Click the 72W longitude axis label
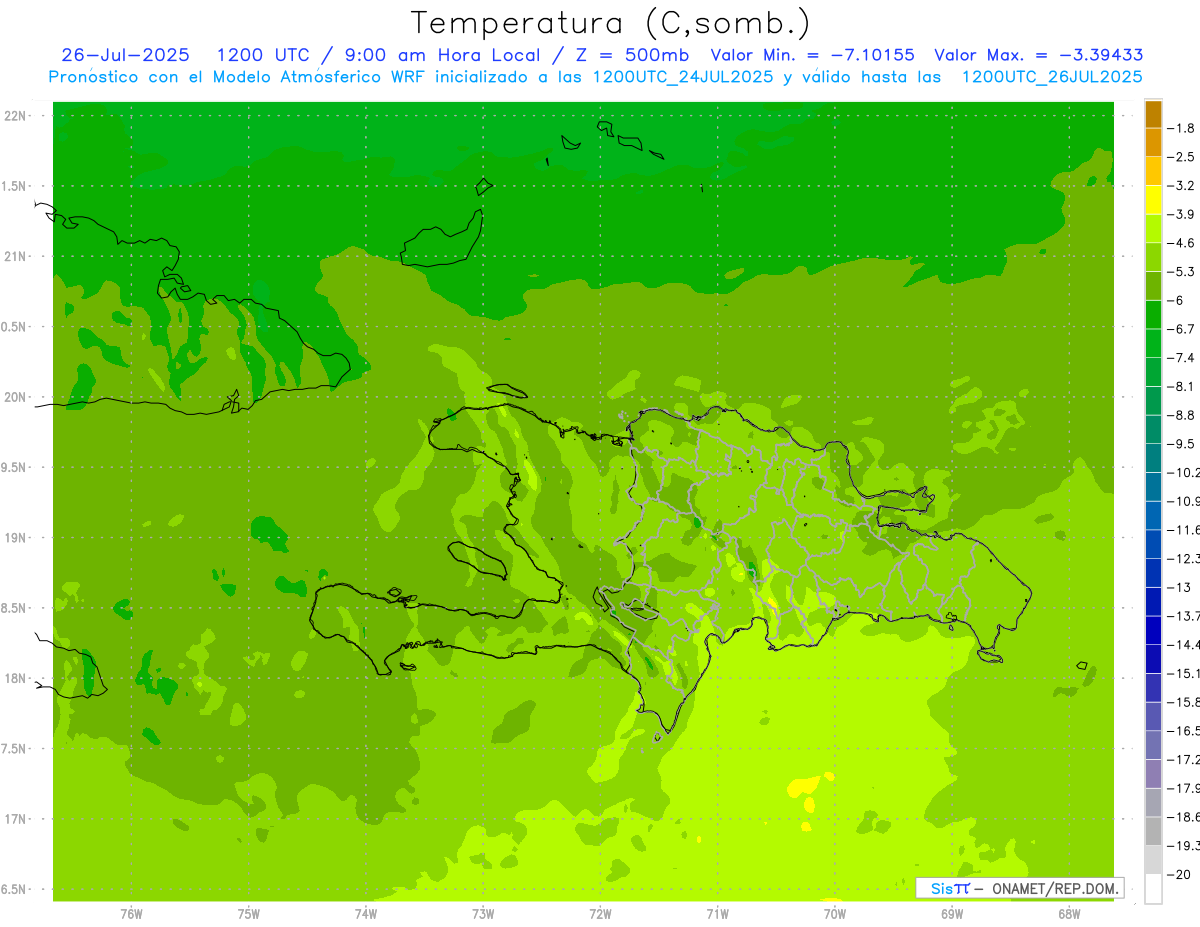1200x927 pixels. (x=600, y=913)
